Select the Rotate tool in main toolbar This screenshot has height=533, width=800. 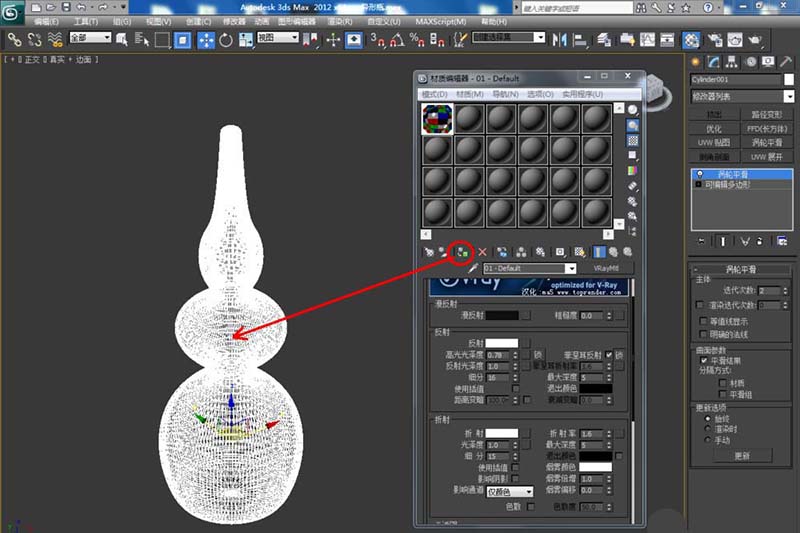coord(226,40)
